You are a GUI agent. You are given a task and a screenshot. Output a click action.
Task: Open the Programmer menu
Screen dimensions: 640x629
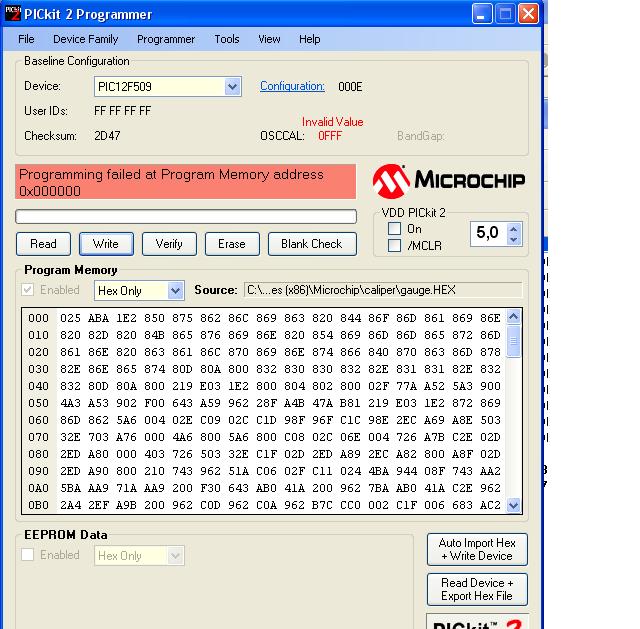point(166,39)
